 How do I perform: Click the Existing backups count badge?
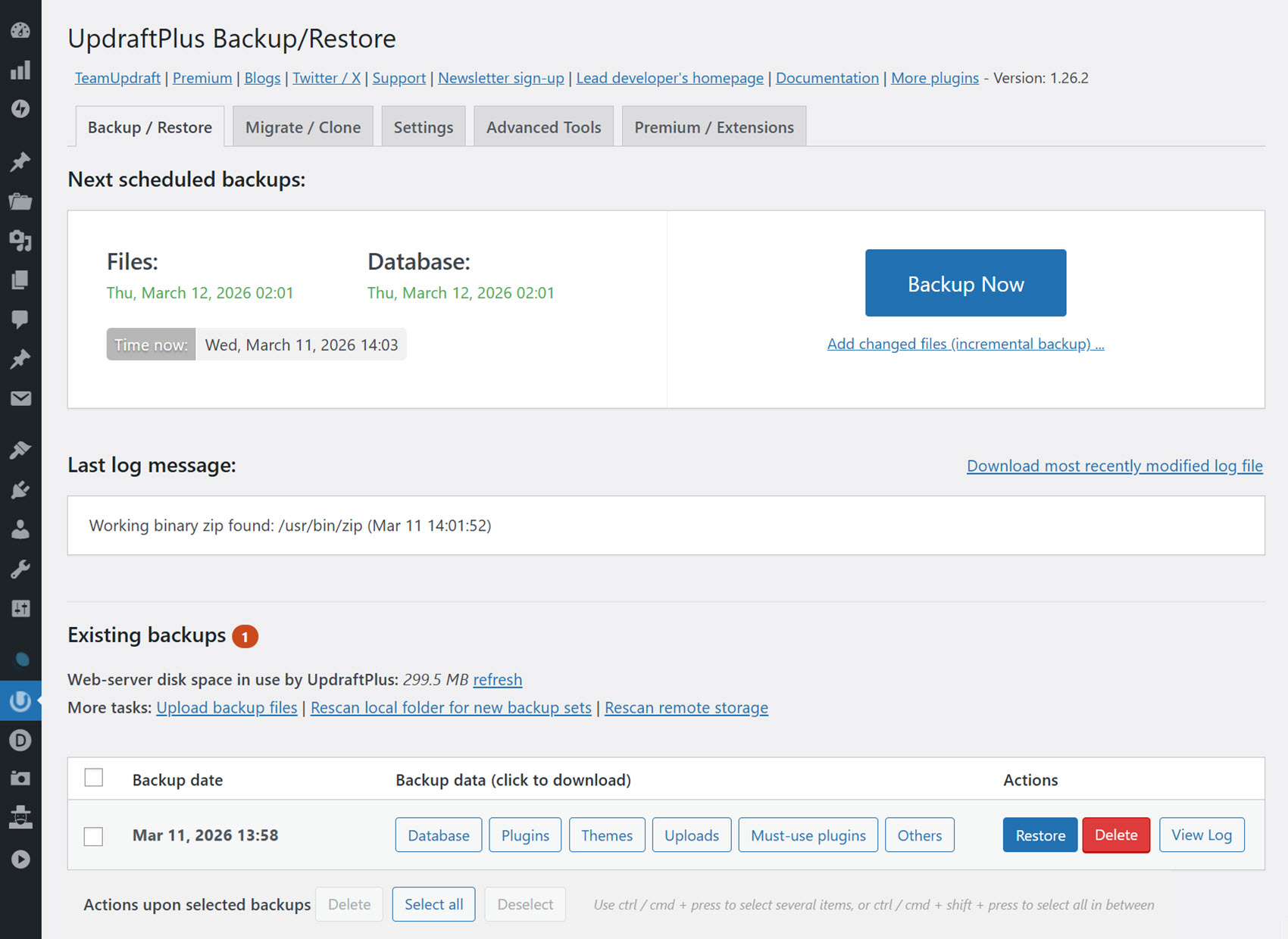[245, 636]
